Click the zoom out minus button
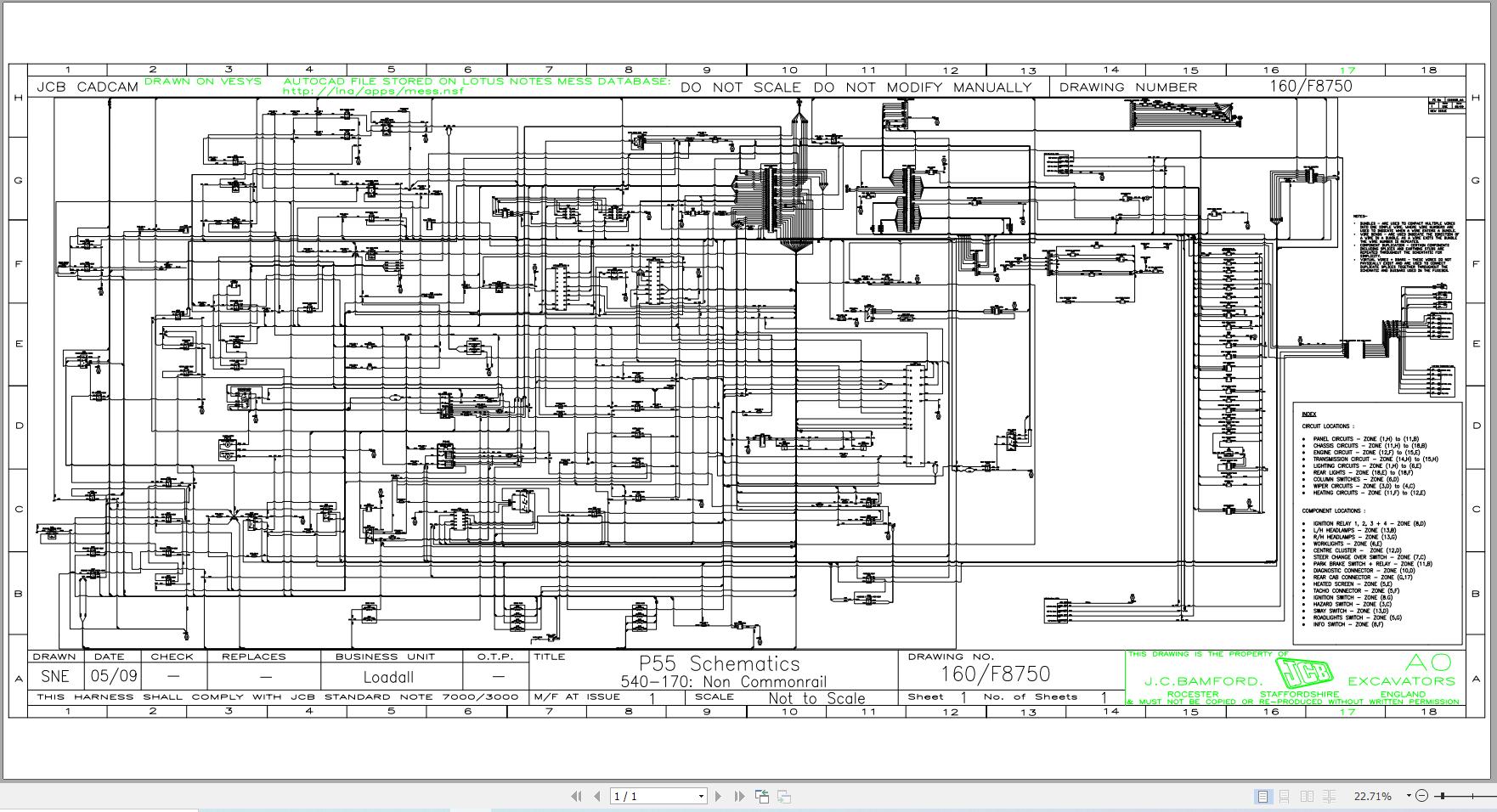 (x=1422, y=796)
